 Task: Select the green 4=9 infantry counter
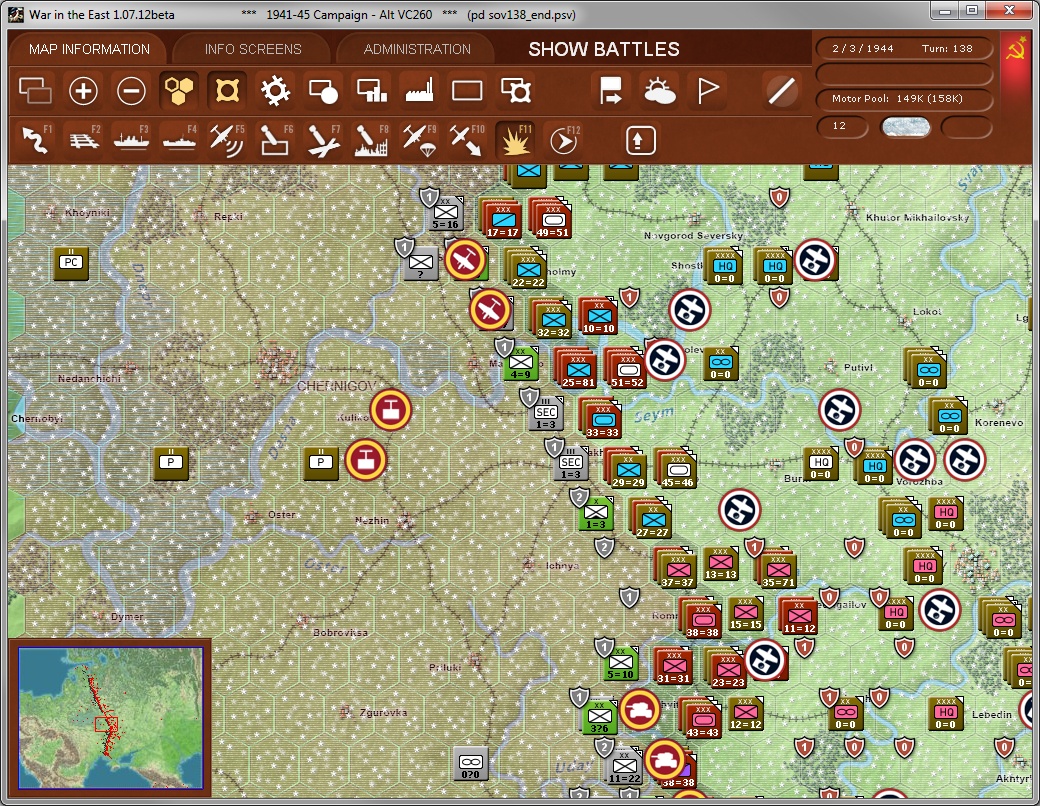pyautogui.click(x=521, y=363)
